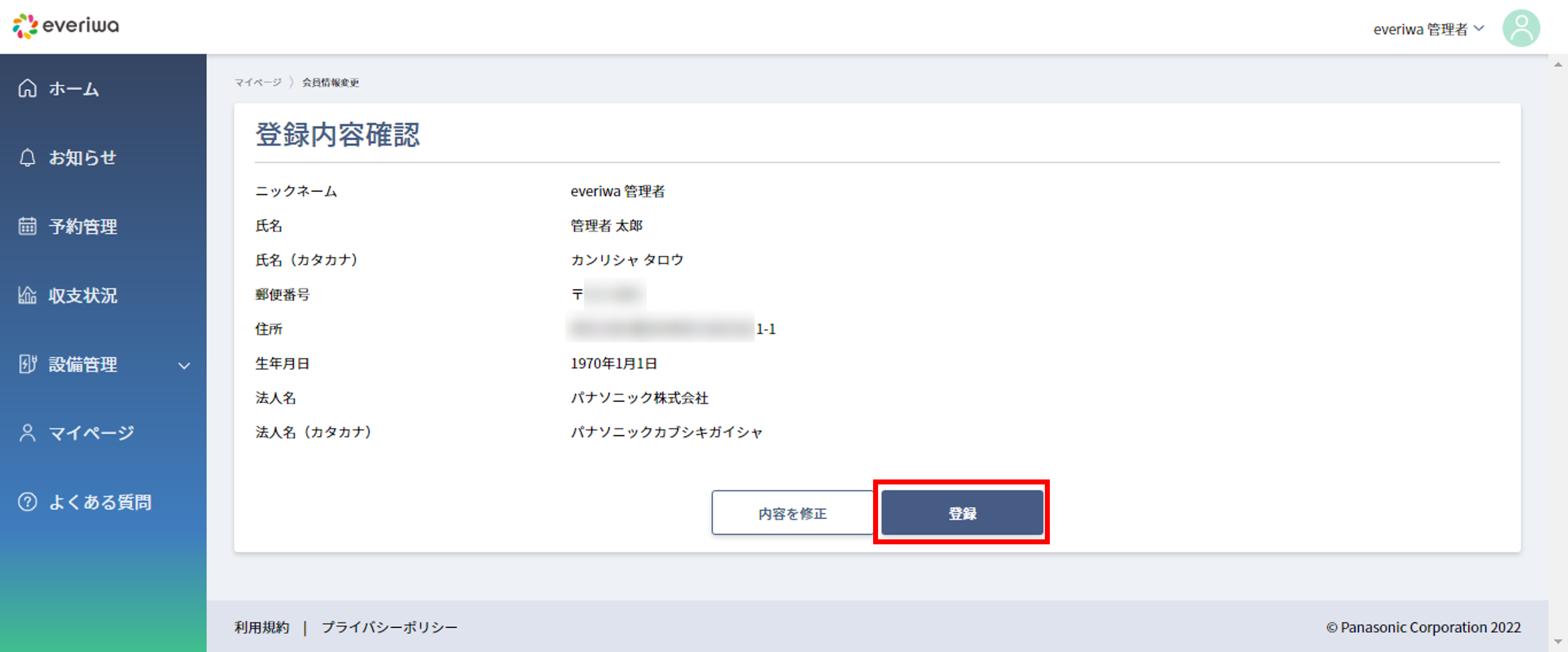The image size is (1568, 652).
Task: Click the home house icon
Action: pyautogui.click(x=27, y=88)
